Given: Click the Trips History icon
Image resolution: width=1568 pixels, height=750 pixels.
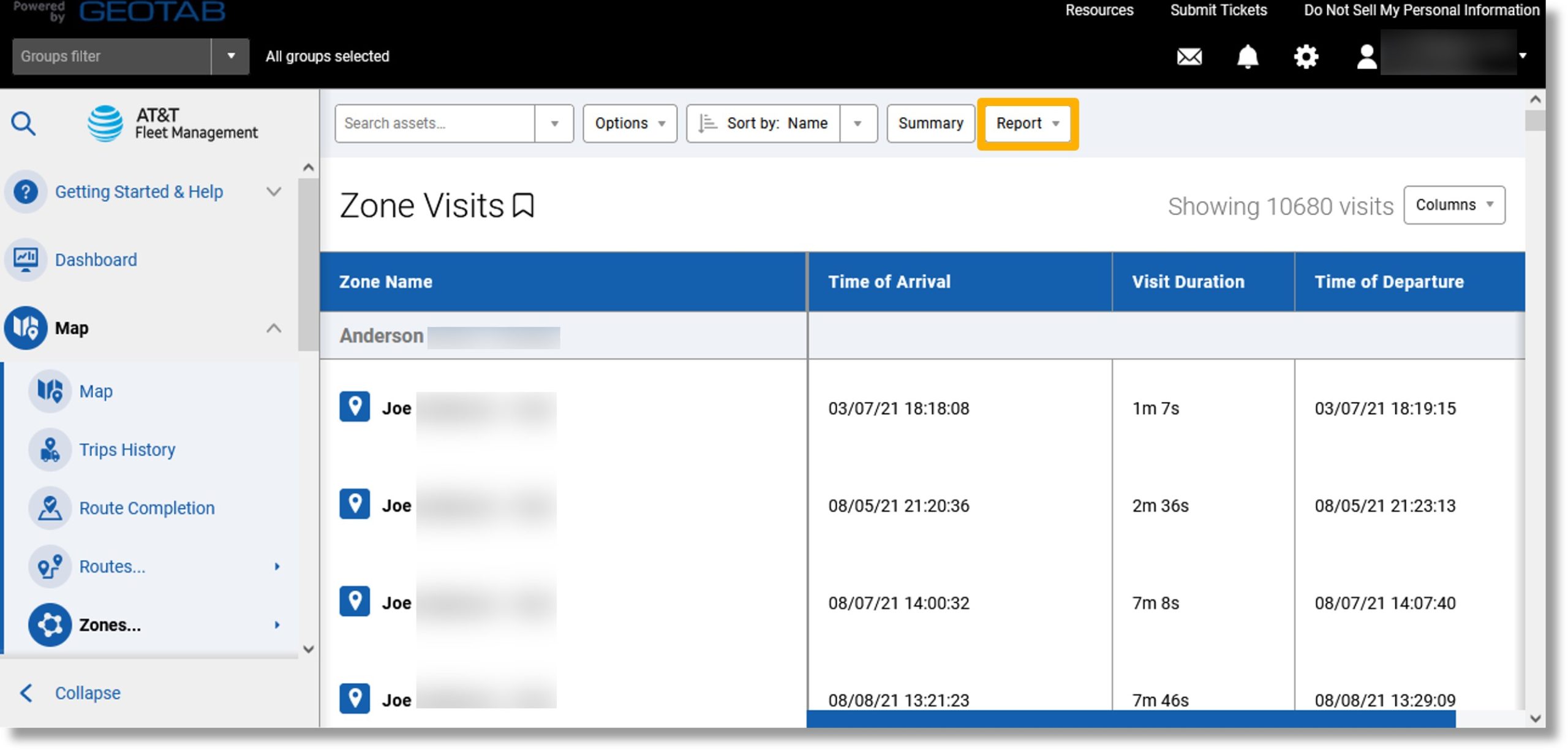Looking at the screenshot, I should pos(50,450).
